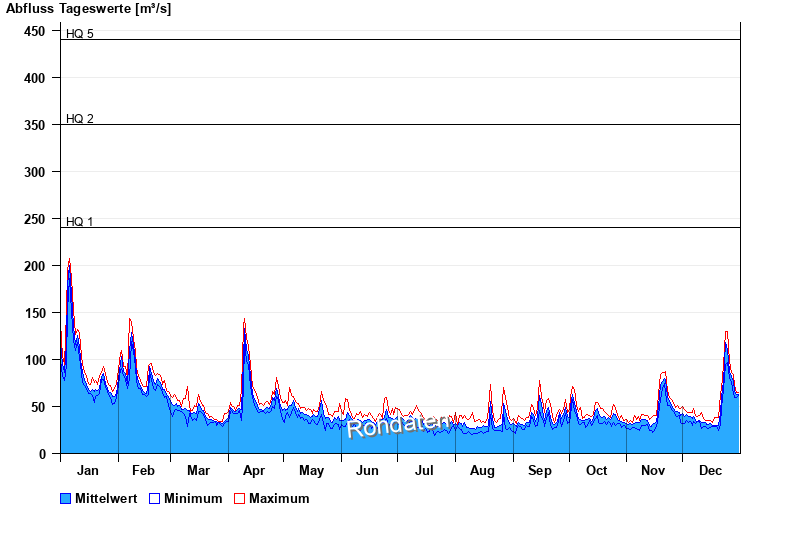Select the Maximum legend label
Screen dimensions: 800x550
[279, 498]
